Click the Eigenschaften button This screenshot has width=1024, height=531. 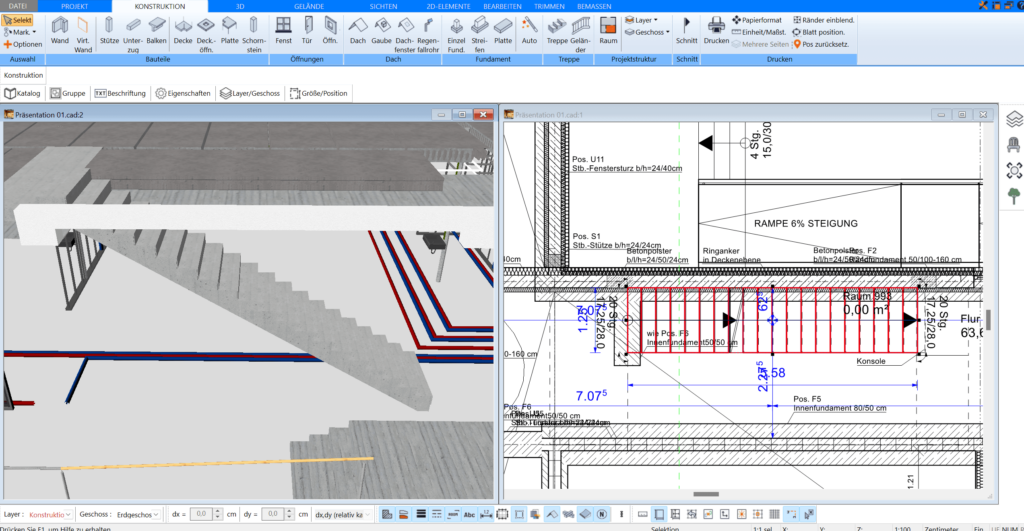[x=183, y=93]
